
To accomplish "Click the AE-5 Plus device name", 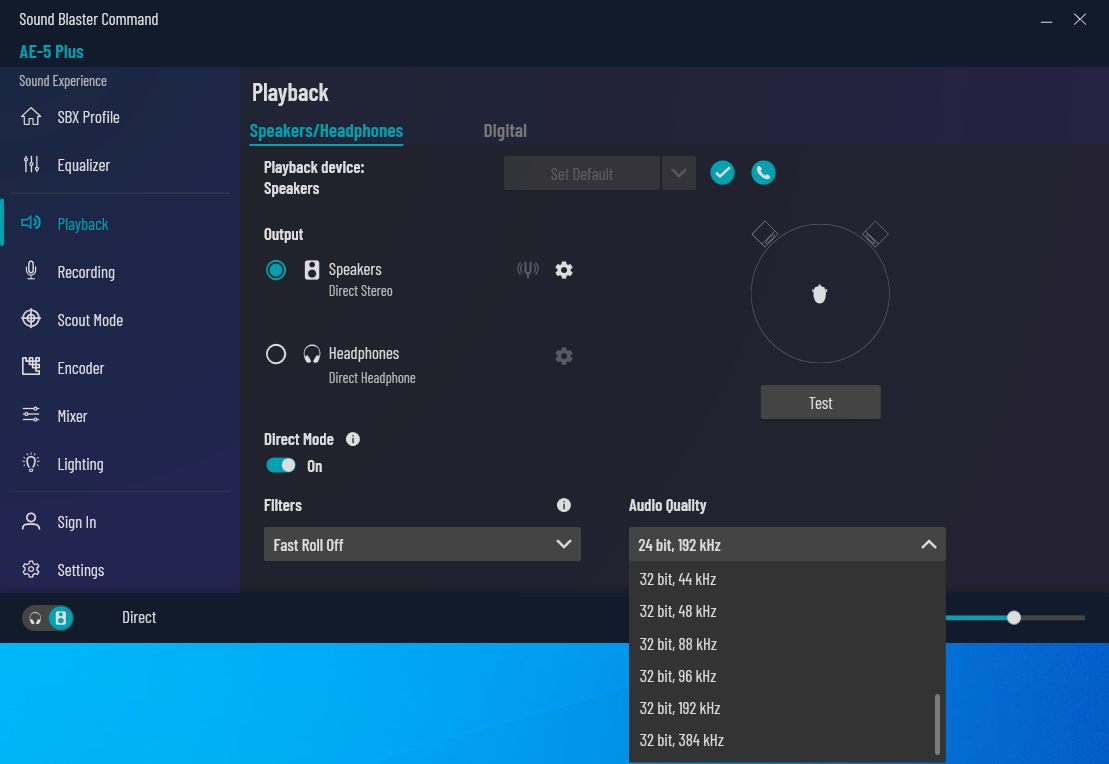I will (52, 52).
